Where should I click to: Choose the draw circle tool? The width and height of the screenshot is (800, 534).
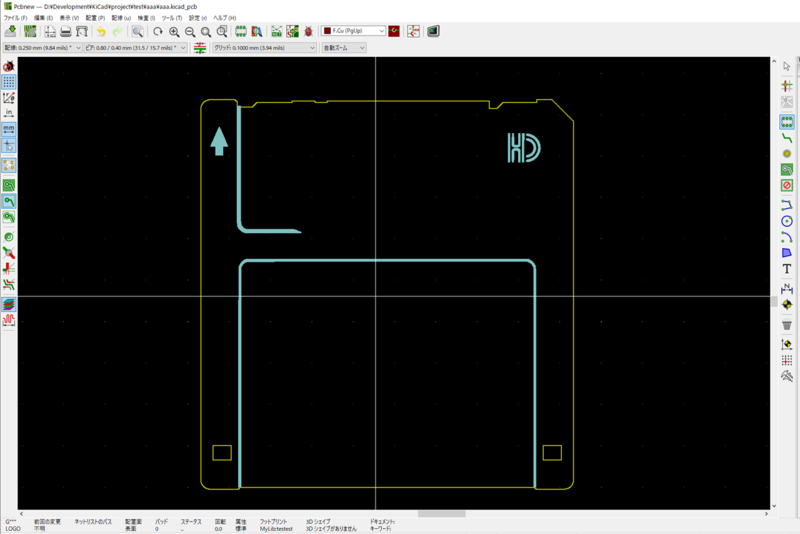(787, 221)
